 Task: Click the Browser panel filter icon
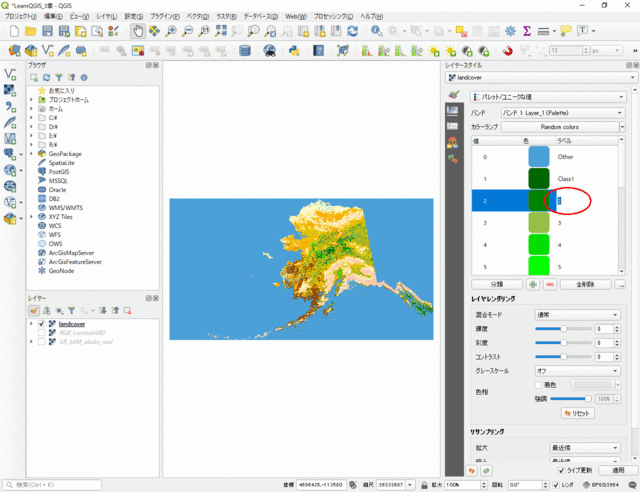(x=59, y=78)
